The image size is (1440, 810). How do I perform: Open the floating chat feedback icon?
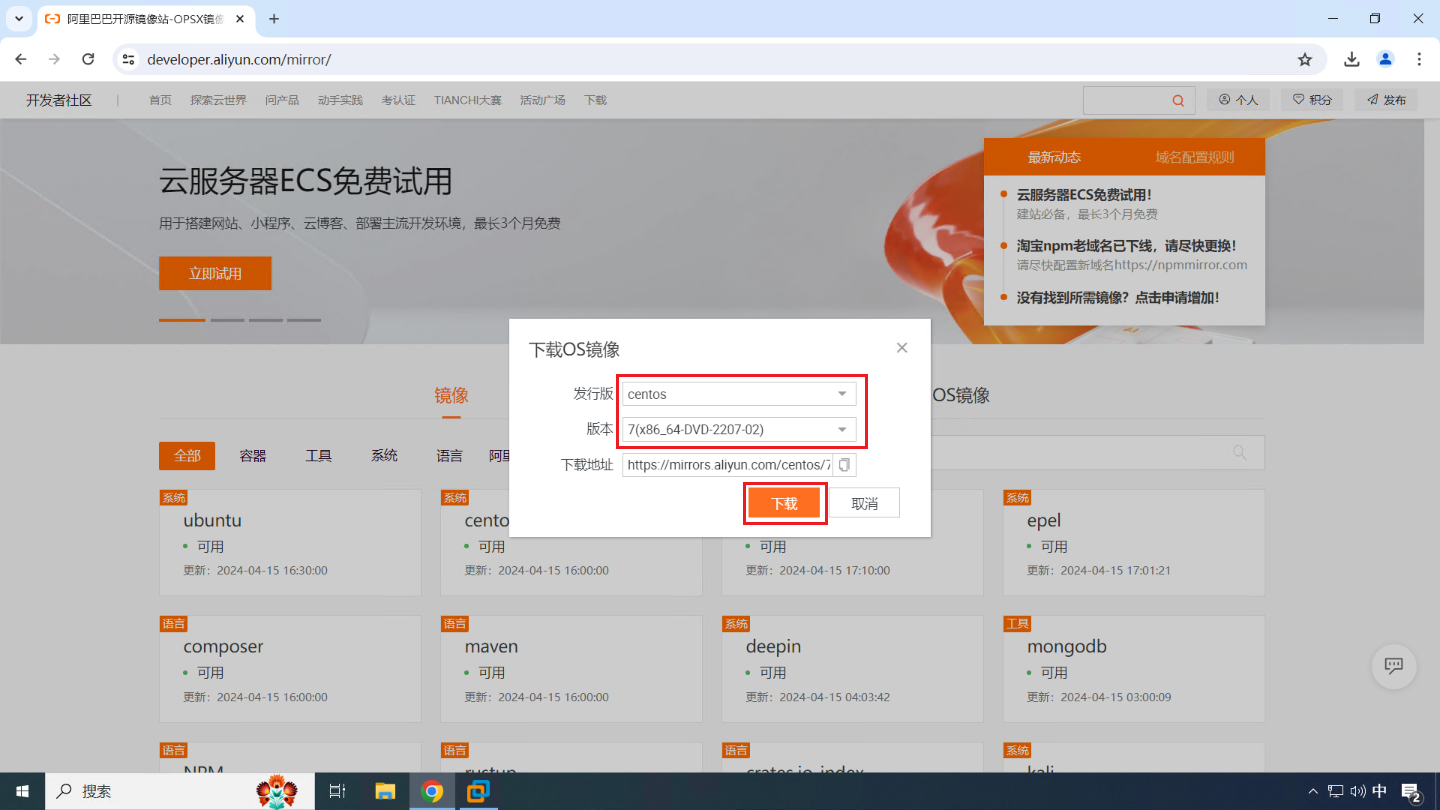1394,666
